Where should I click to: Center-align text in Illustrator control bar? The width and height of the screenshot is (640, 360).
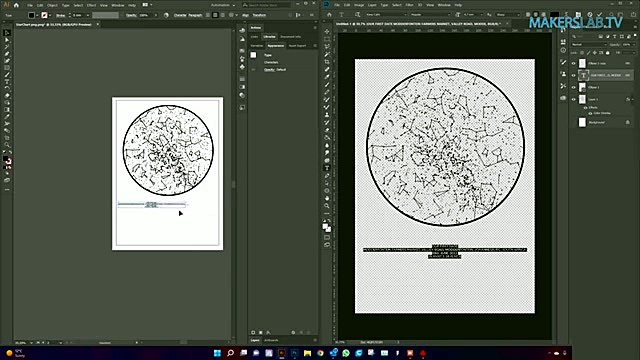click(x=216, y=15)
